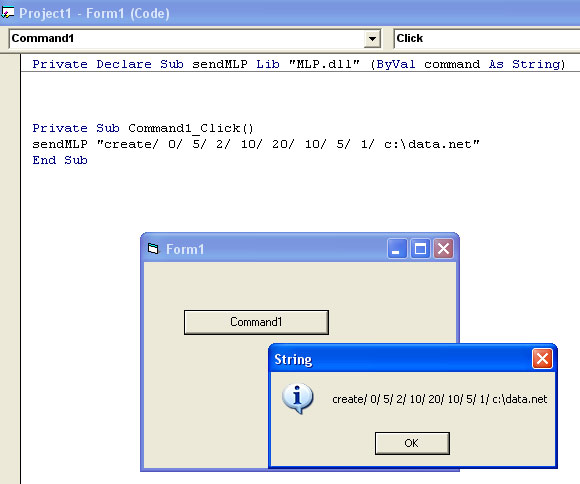
Task: Expand the Command1 object dropdown arrow
Action: click(372, 38)
